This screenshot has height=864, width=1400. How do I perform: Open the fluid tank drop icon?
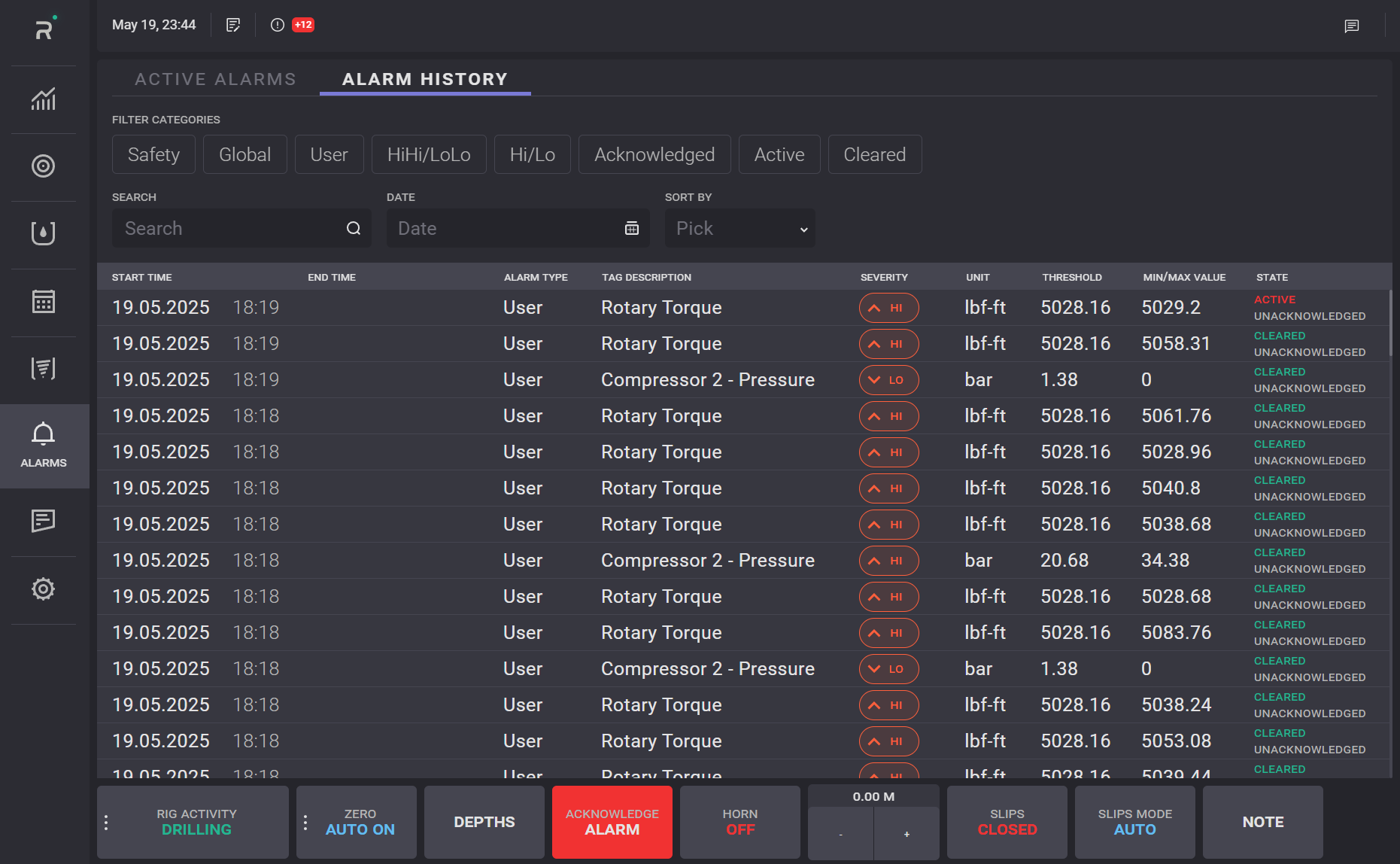click(44, 233)
